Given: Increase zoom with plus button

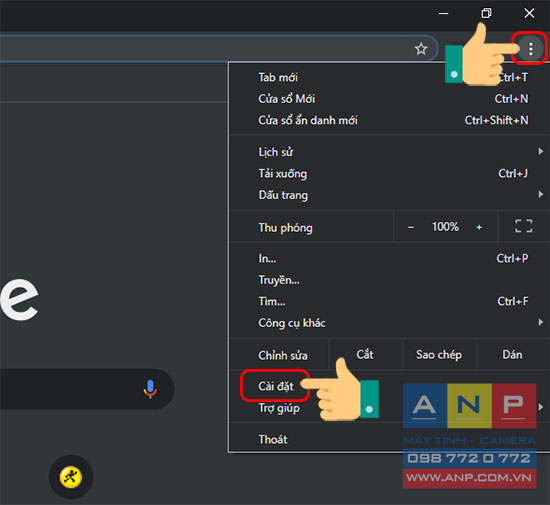Looking at the screenshot, I should pos(479,227).
